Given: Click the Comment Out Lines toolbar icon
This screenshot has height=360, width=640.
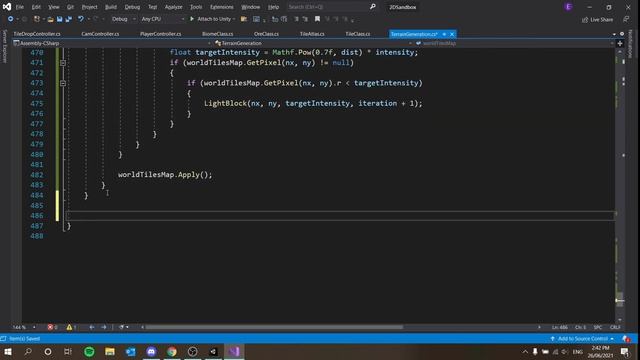Looking at the screenshot, I should coord(296,19).
